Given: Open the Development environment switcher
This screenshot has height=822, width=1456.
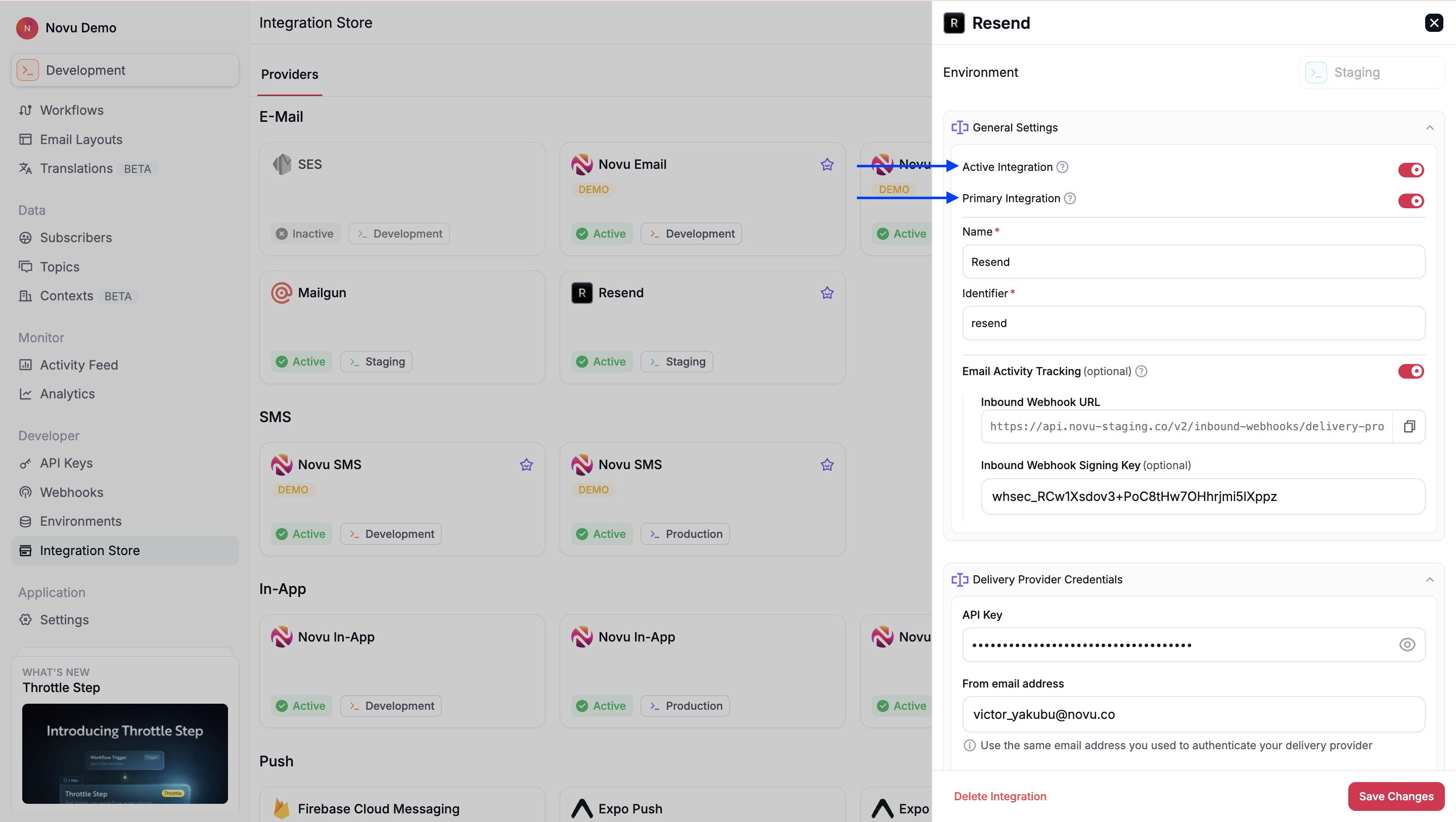Looking at the screenshot, I should [124, 70].
